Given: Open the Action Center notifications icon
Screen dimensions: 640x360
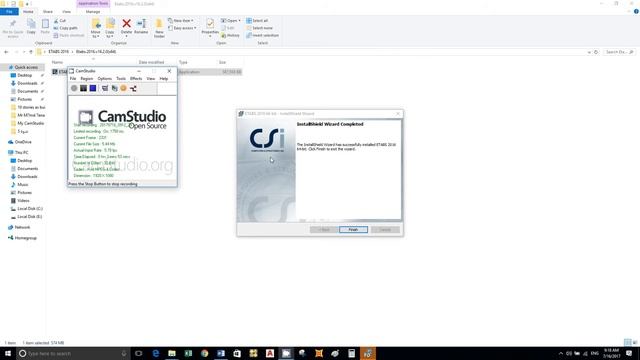Looking at the screenshot, I should (x=629, y=353).
